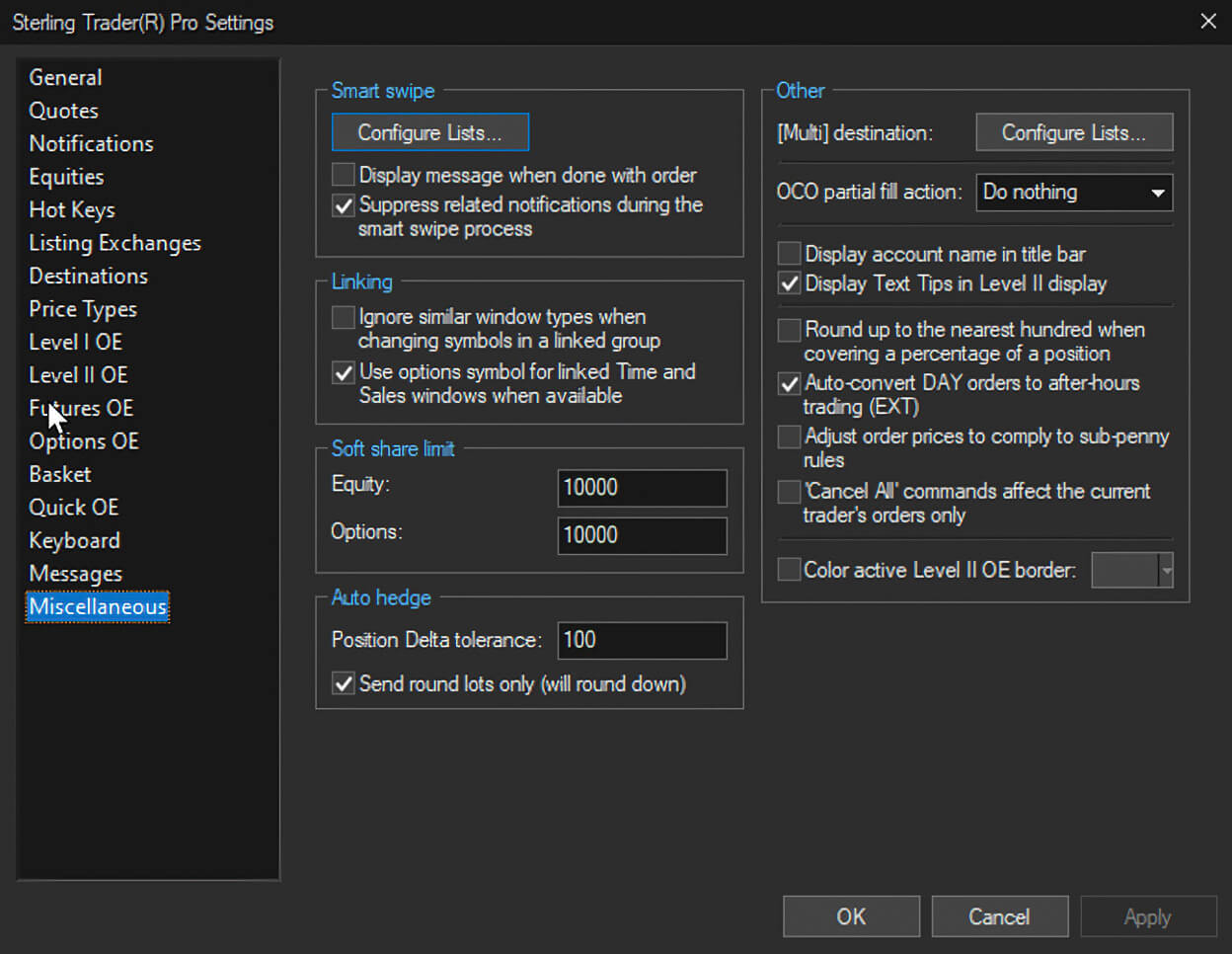This screenshot has height=954, width=1232.
Task: Enable Color active Level II OE border
Action: click(789, 570)
